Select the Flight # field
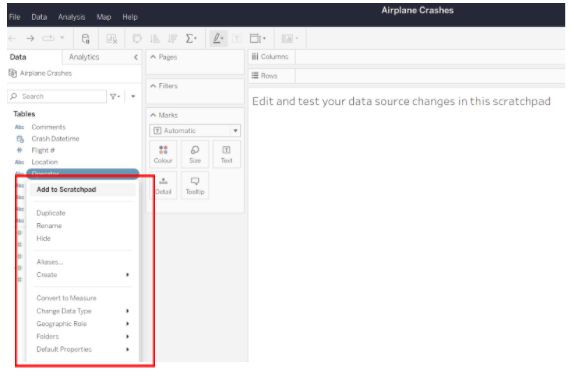 [43, 151]
